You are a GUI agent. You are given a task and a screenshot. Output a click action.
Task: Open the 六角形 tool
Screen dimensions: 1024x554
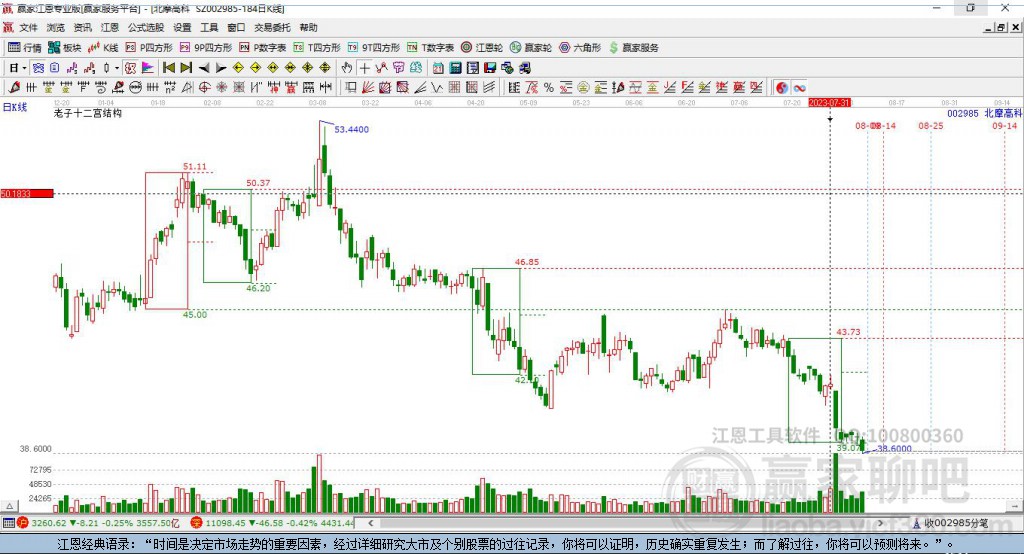tap(580, 48)
